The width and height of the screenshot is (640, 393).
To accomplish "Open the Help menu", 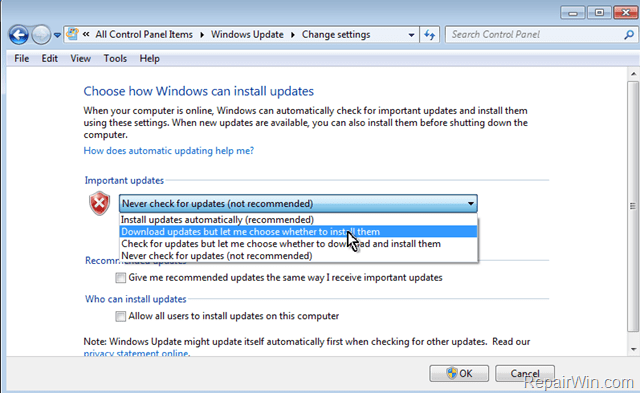I will 149,58.
